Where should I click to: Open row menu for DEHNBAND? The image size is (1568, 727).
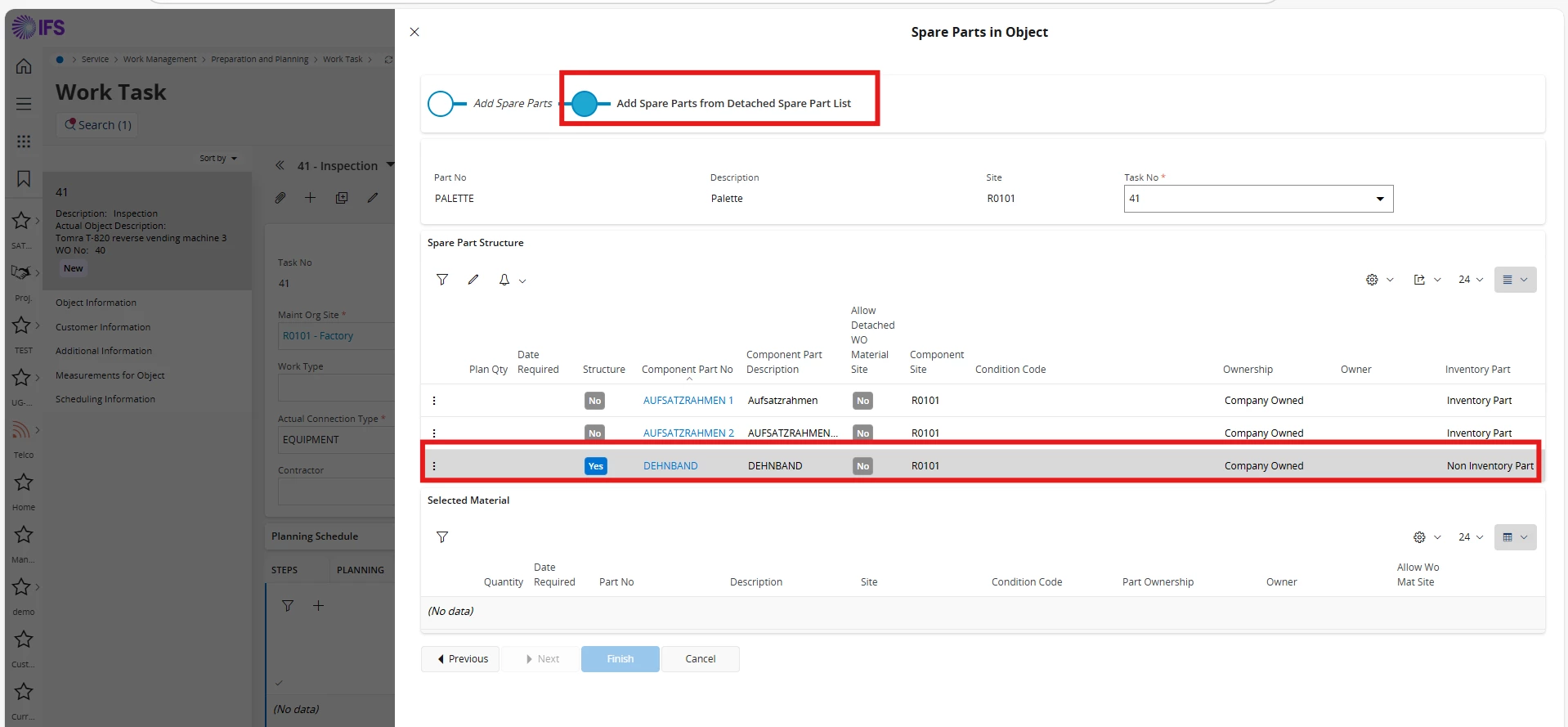coord(434,466)
